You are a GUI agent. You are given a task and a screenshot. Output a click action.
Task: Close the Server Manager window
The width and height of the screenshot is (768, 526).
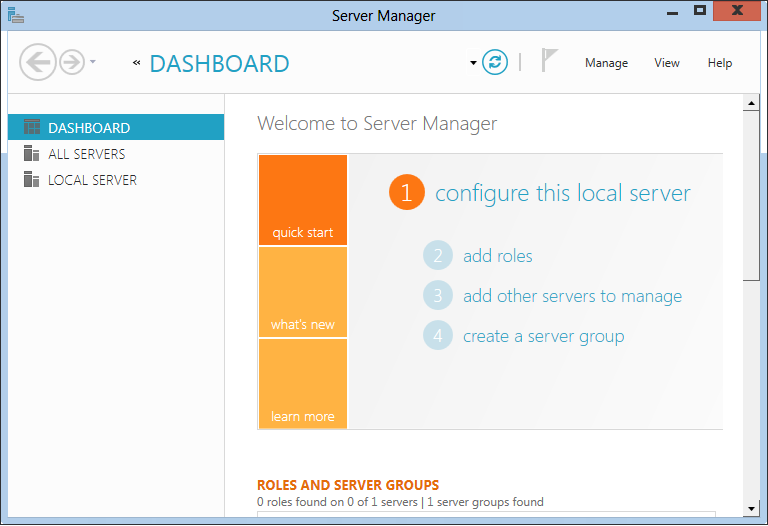click(737, 11)
